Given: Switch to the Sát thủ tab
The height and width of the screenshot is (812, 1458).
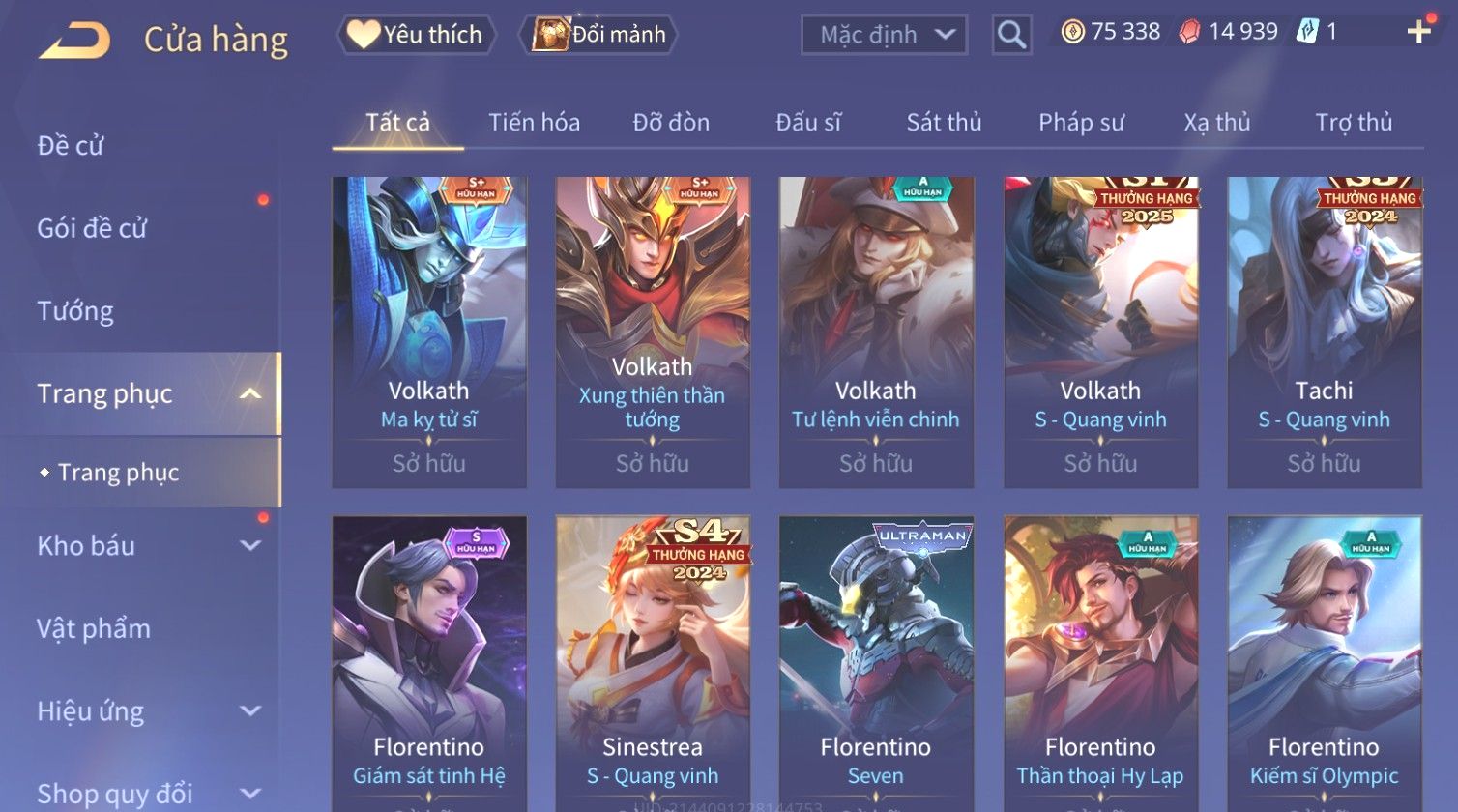Looking at the screenshot, I should [944, 123].
